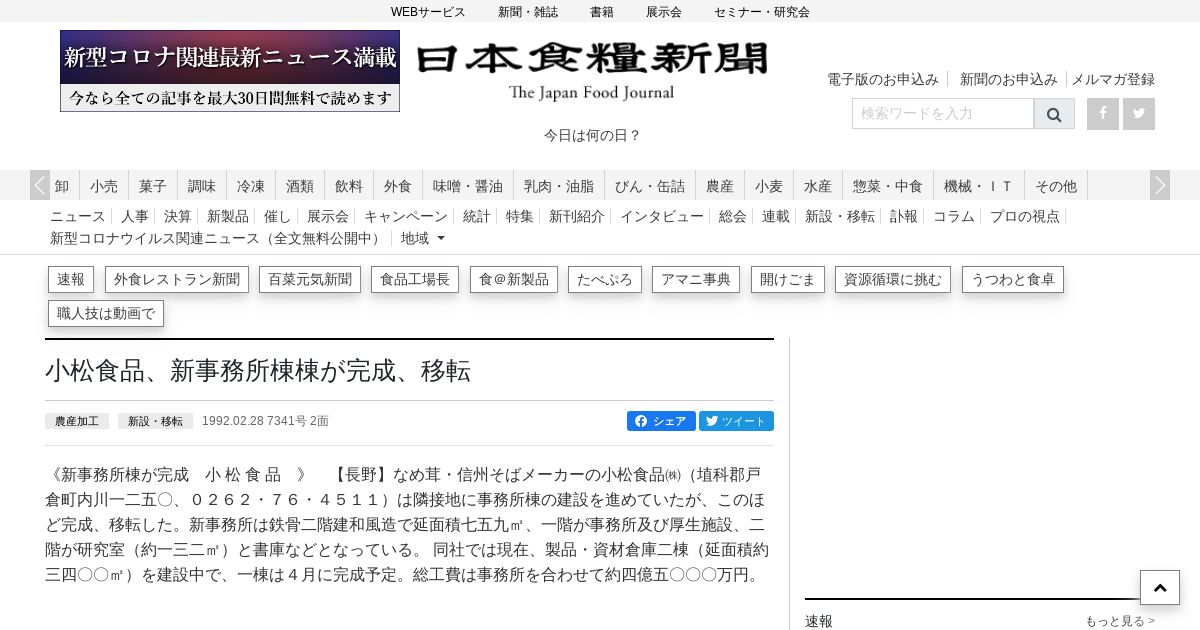Click the search magnifier icon button
1200x630 pixels.
[x=1054, y=114]
